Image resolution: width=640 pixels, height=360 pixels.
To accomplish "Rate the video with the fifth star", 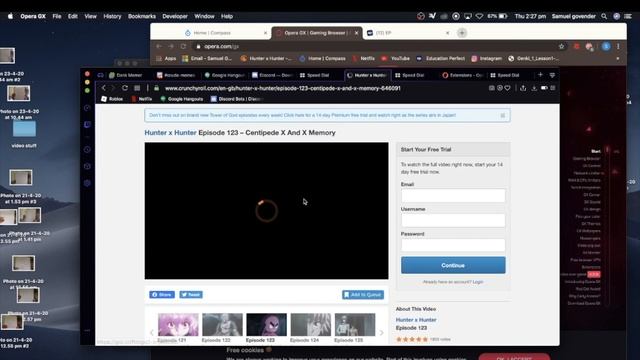I will coord(425,339).
